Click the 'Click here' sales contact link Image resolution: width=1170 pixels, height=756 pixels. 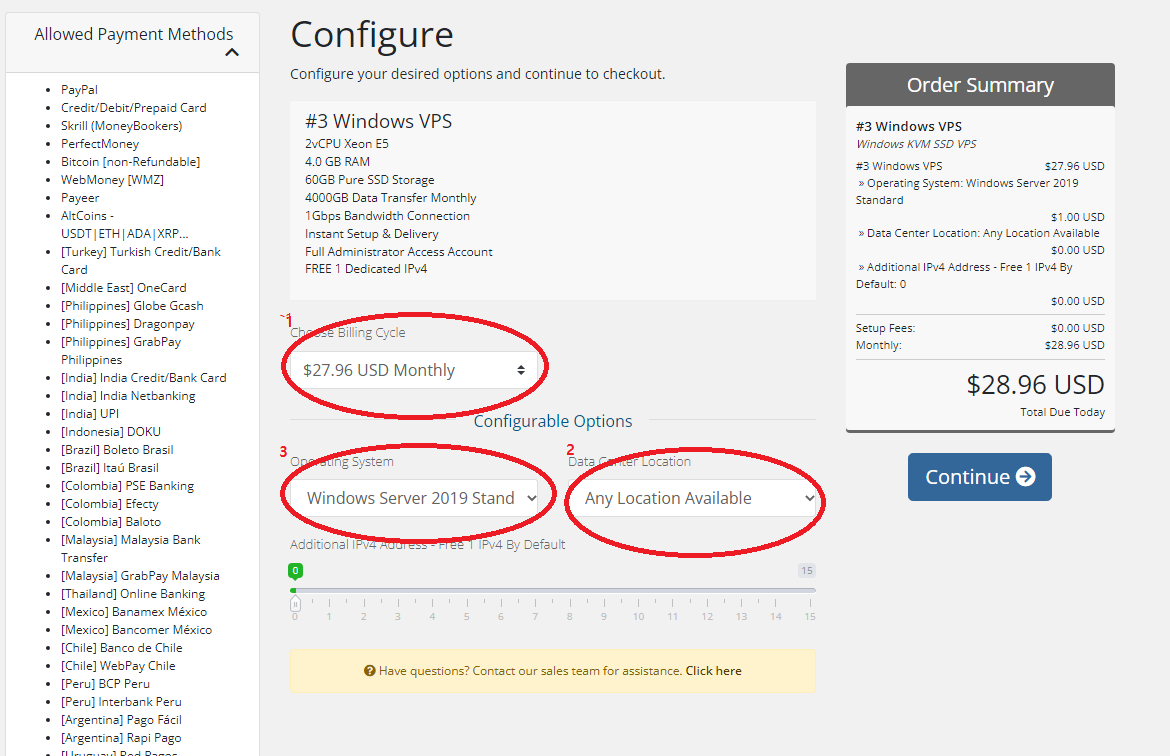[713, 671]
